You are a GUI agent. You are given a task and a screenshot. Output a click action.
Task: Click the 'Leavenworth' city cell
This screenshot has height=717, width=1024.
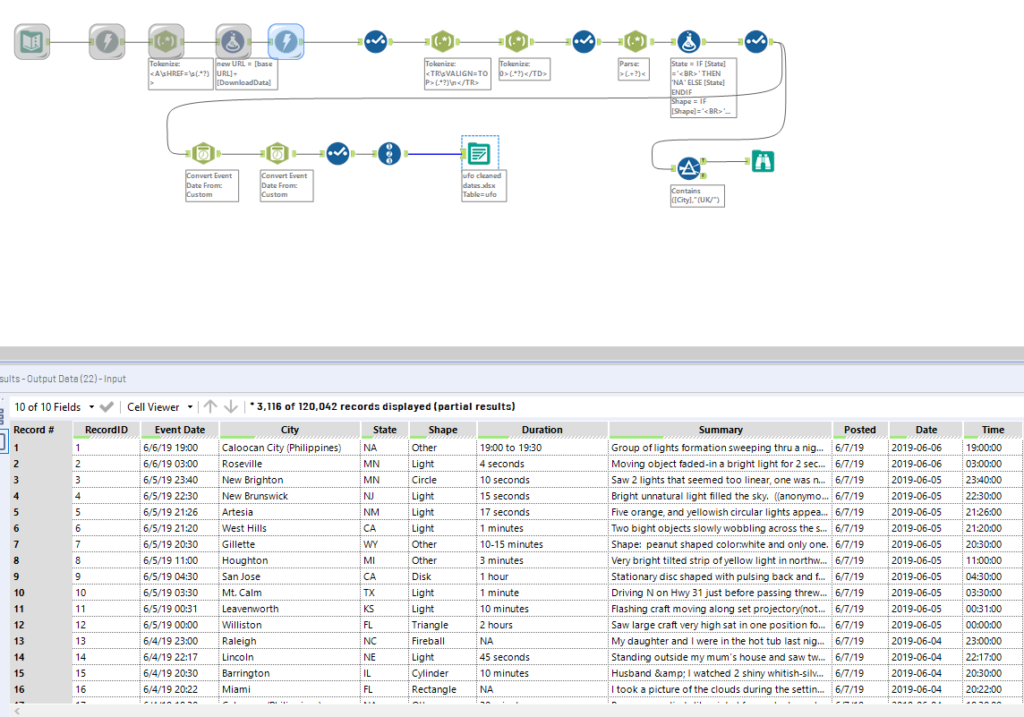pos(290,609)
